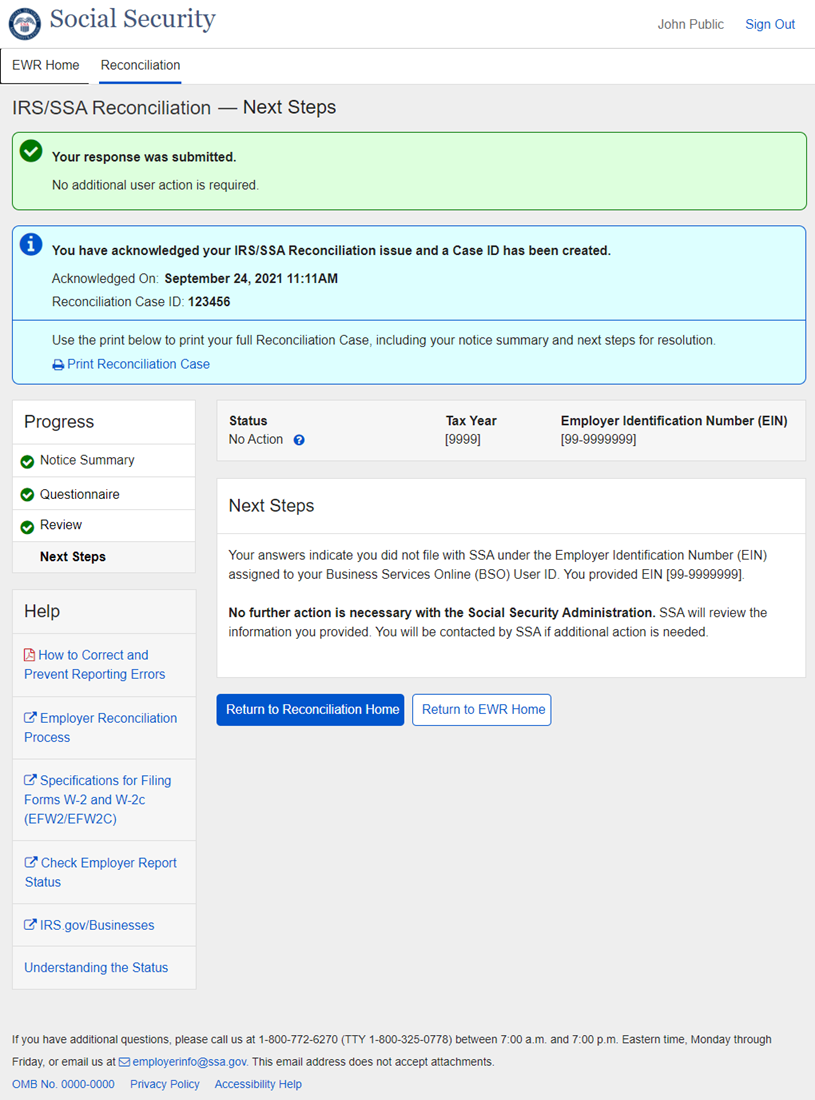This screenshot has height=1100, width=815.
Task: Click the green check icon next to Review
Action: pos(27,527)
